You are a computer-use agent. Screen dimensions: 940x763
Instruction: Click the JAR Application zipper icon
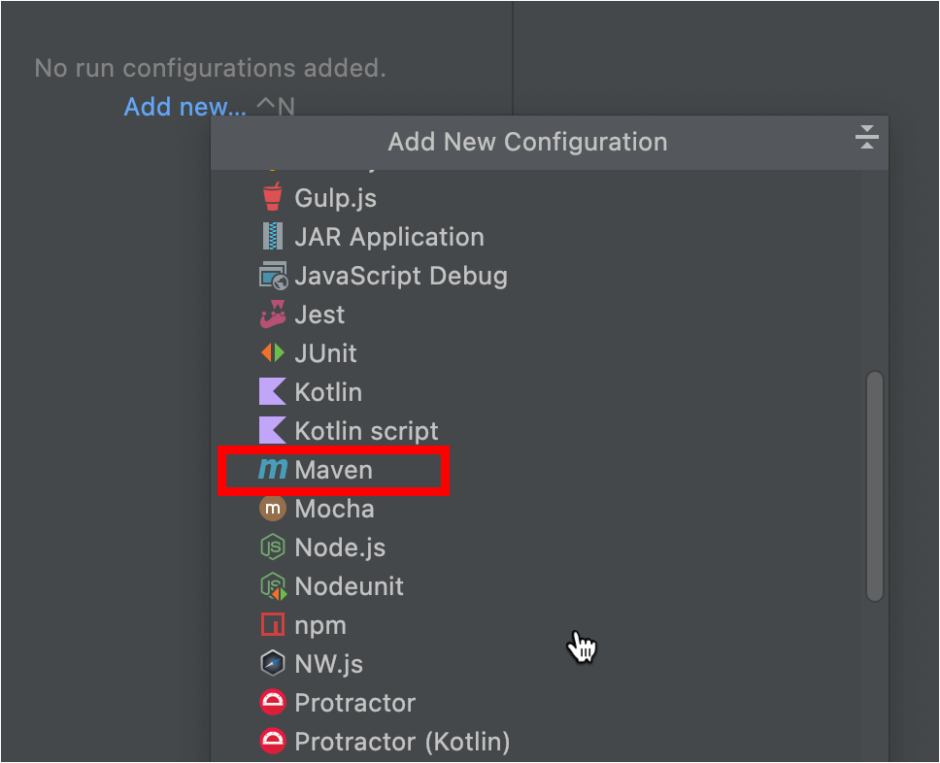point(271,236)
